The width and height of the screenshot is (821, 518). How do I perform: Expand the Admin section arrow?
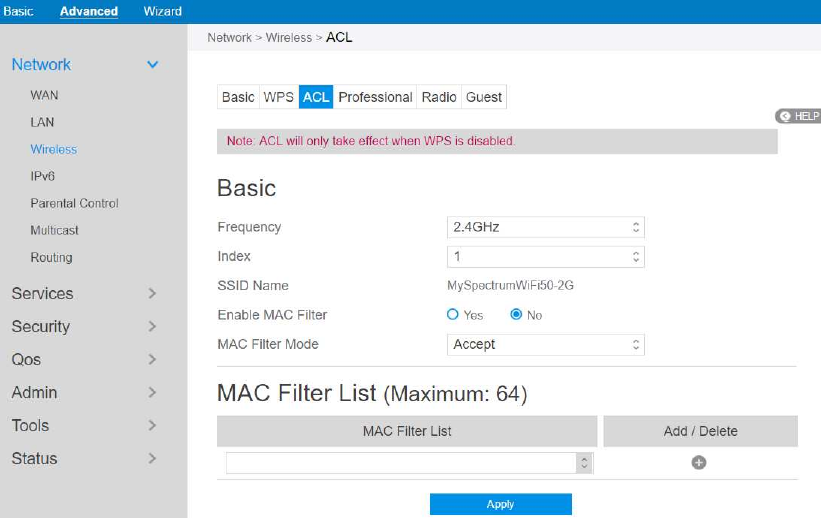point(152,393)
